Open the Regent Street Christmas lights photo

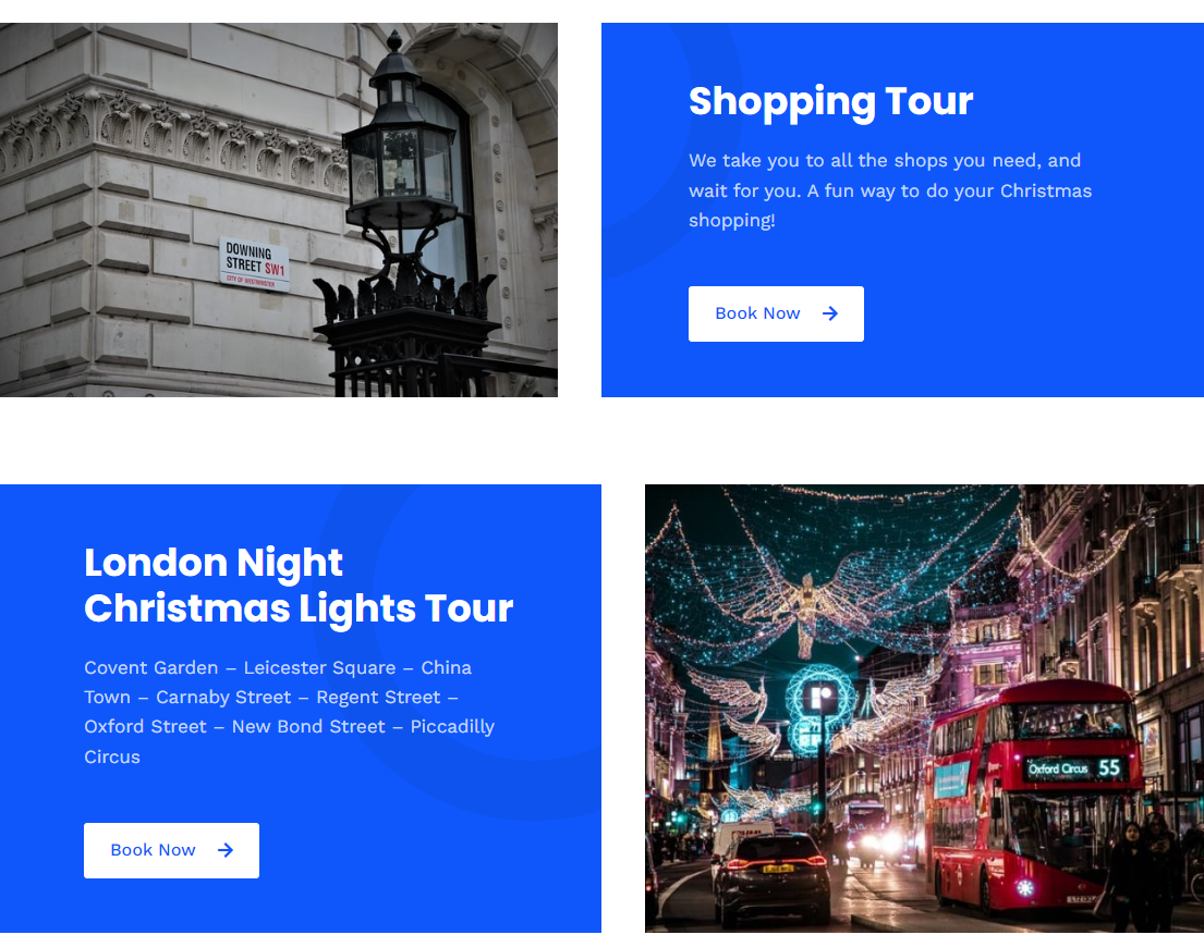pyautogui.click(x=924, y=708)
